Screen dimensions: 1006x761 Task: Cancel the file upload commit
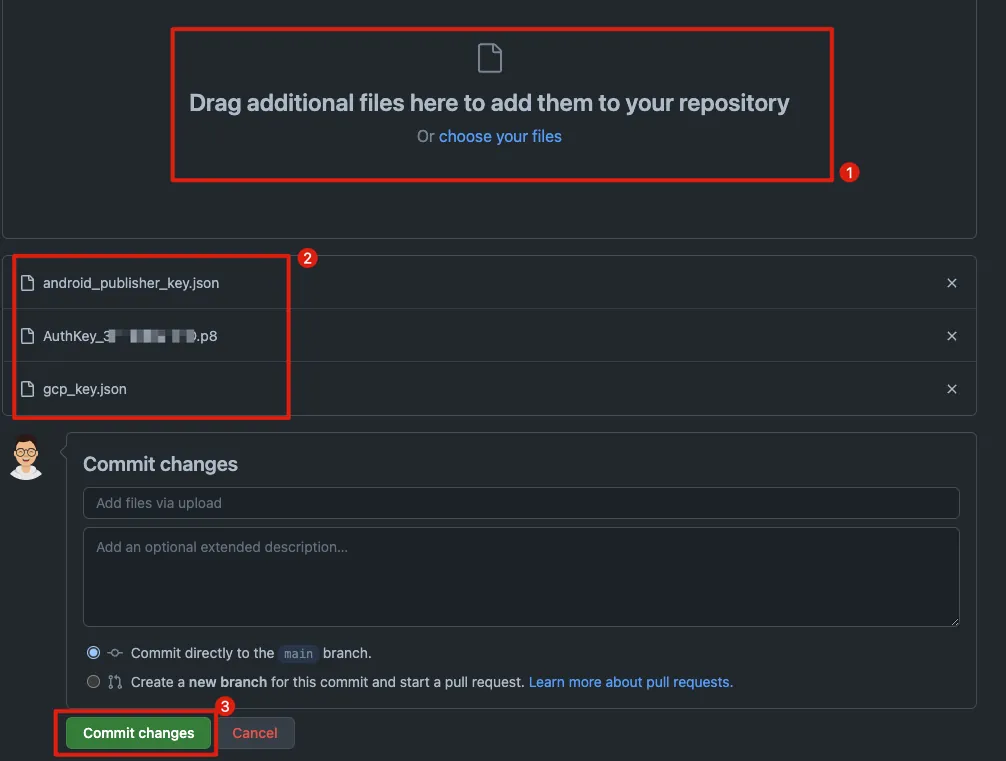pyautogui.click(x=255, y=733)
